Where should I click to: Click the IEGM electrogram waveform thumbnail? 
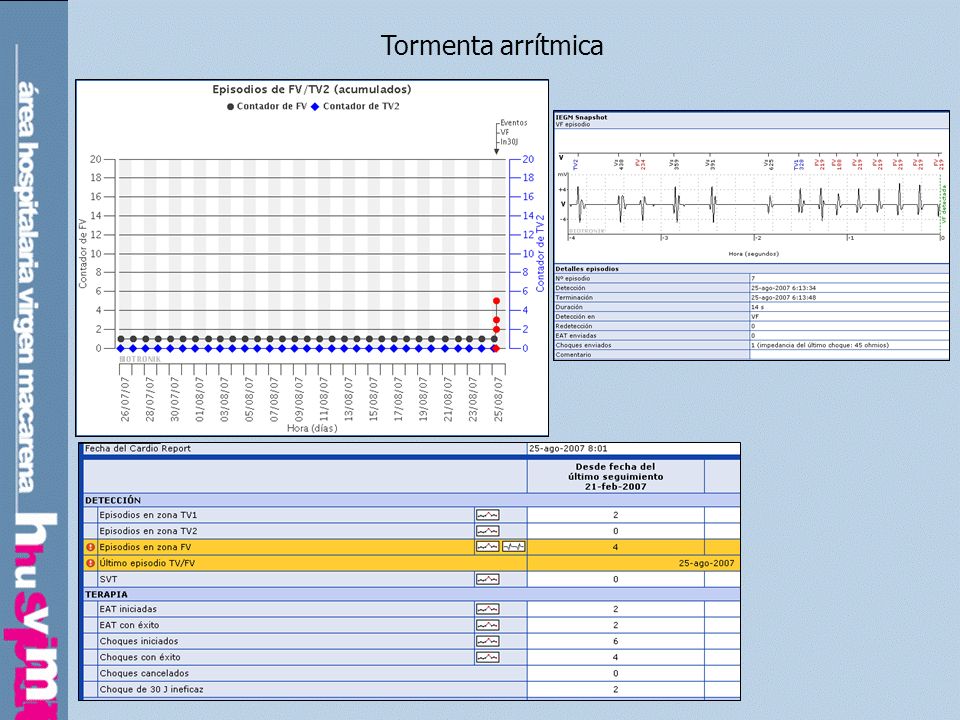[752, 206]
